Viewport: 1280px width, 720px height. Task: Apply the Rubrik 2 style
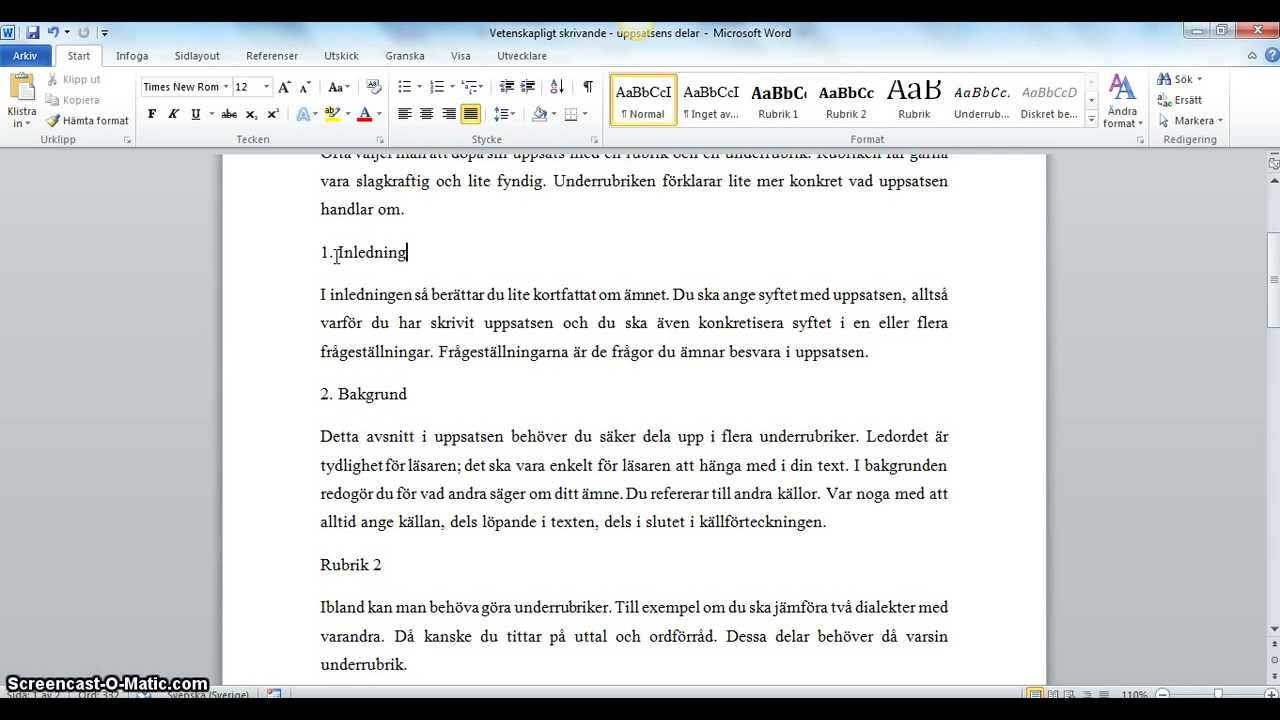[x=846, y=100]
